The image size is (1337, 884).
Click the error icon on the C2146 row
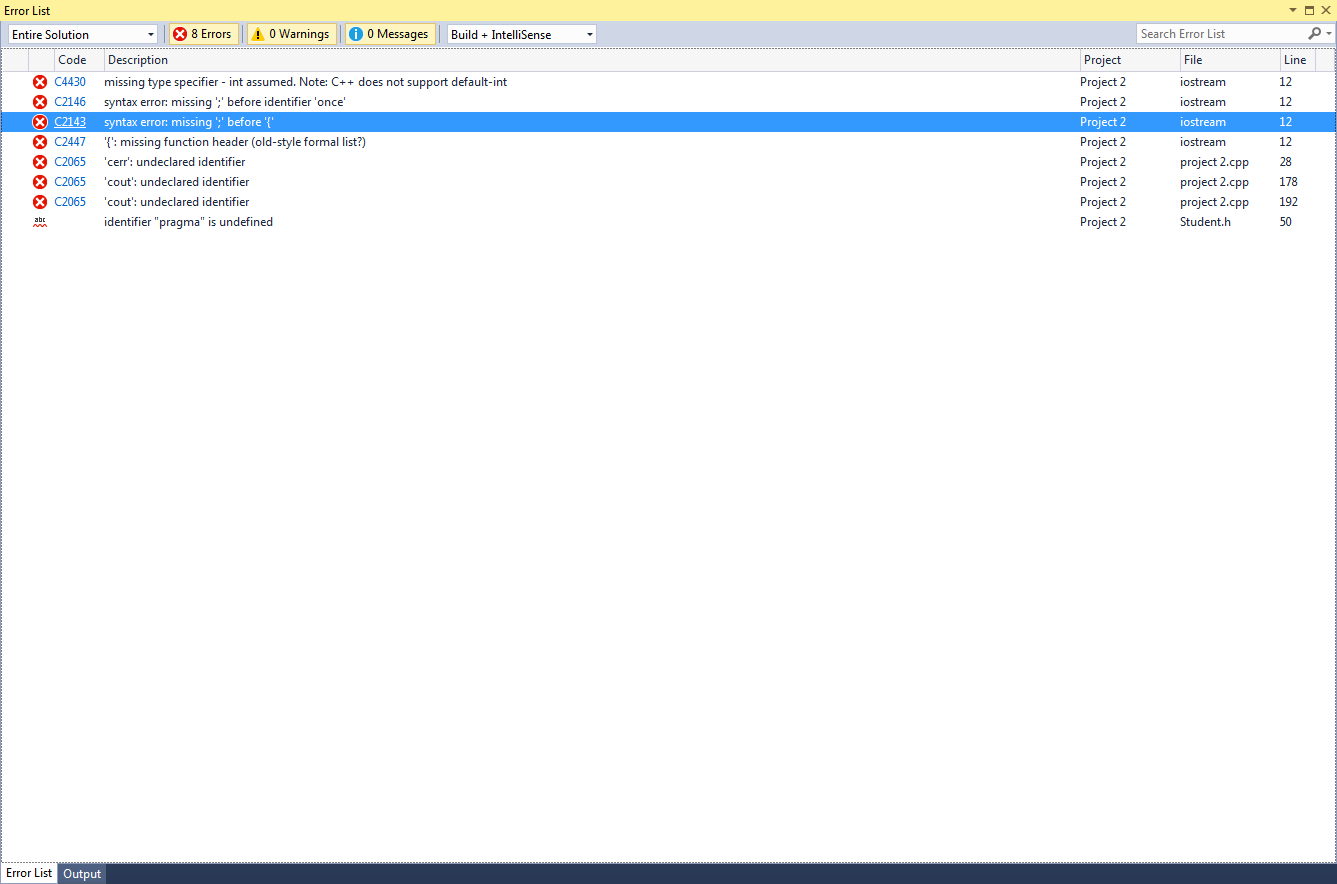click(x=40, y=102)
